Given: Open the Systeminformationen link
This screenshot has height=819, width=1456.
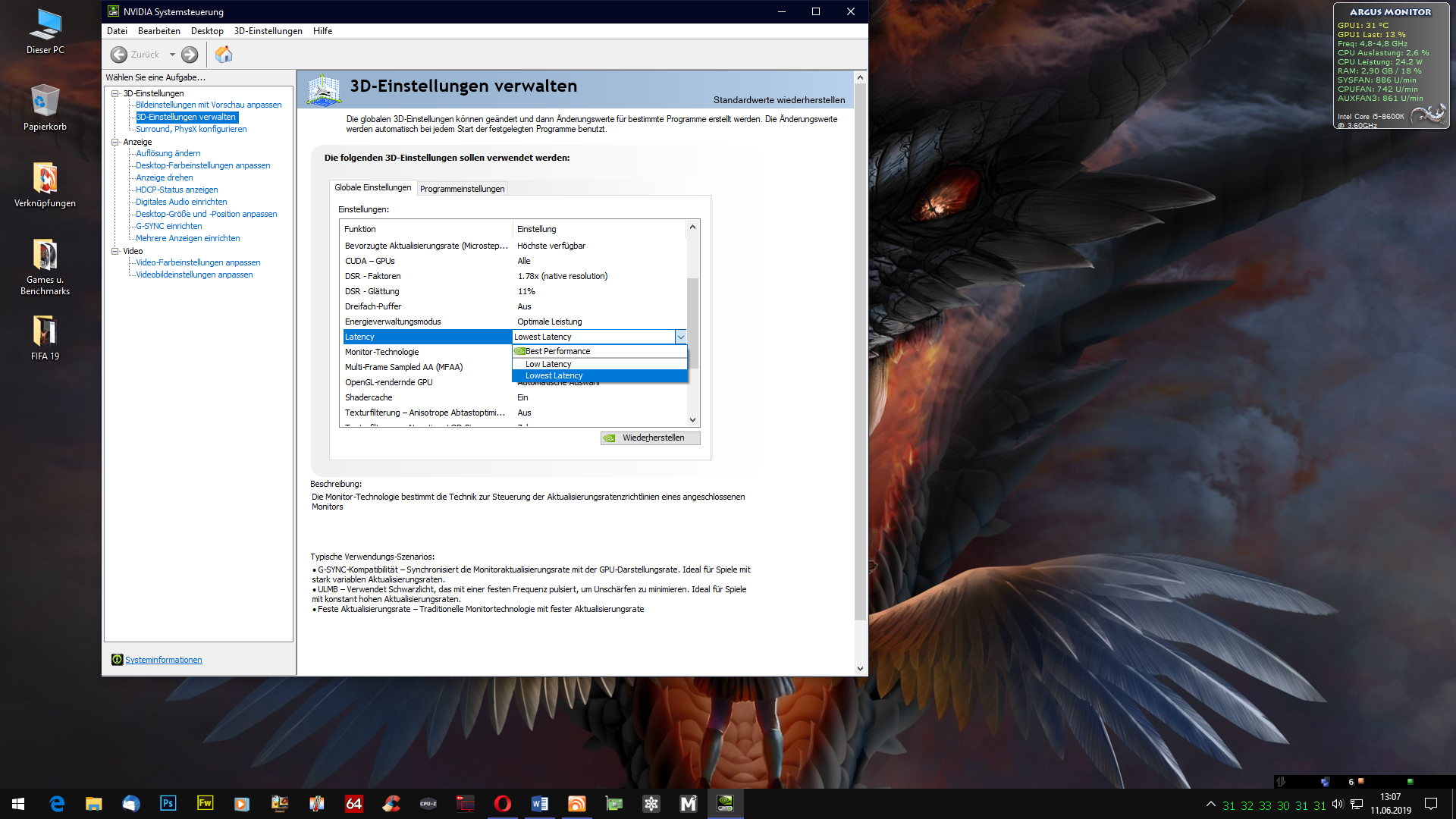Looking at the screenshot, I should (x=163, y=660).
